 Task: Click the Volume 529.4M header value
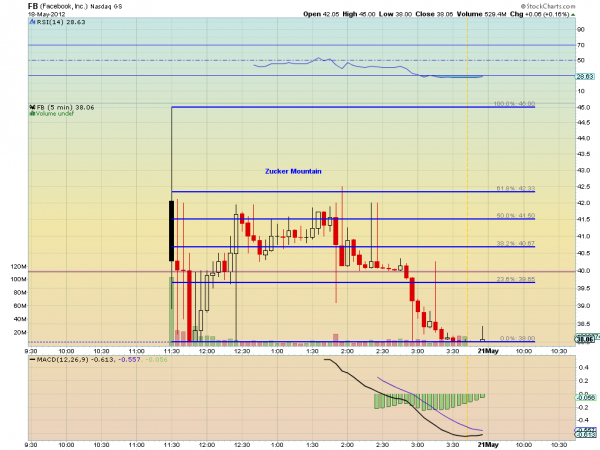coord(481,14)
